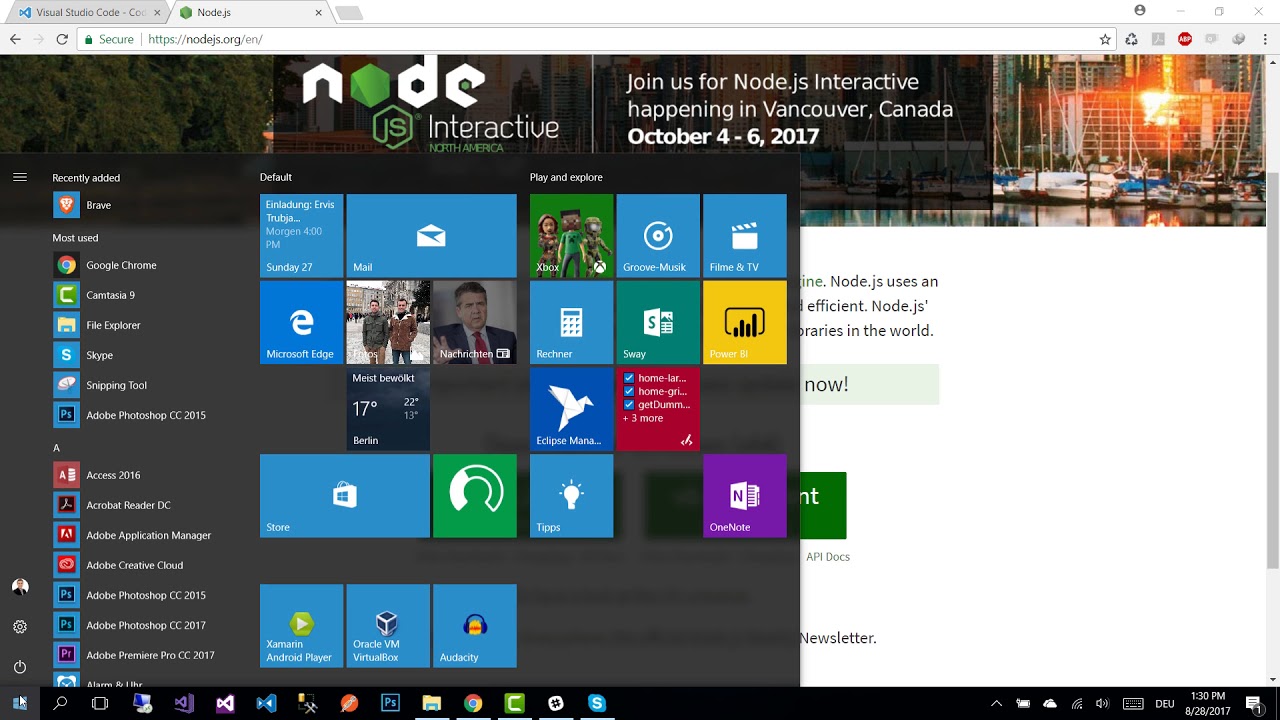Open the Sunday 27 calendar tile

pyautogui.click(x=301, y=236)
